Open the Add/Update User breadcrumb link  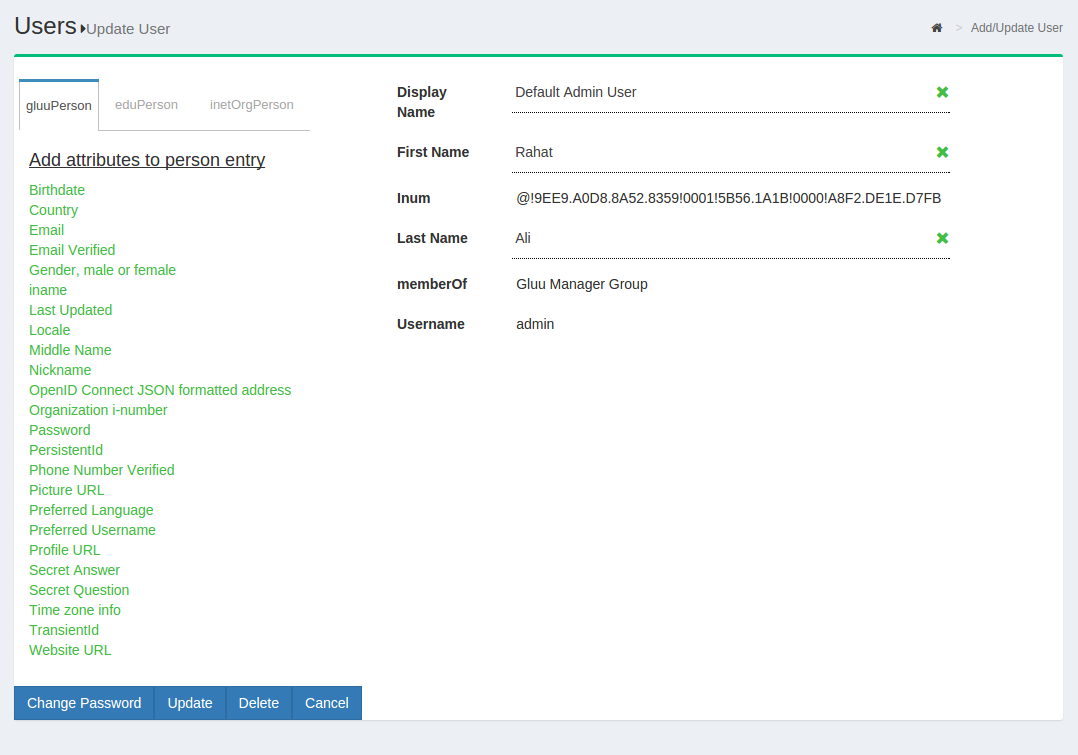pyautogui.click(x=1016, y=28)
